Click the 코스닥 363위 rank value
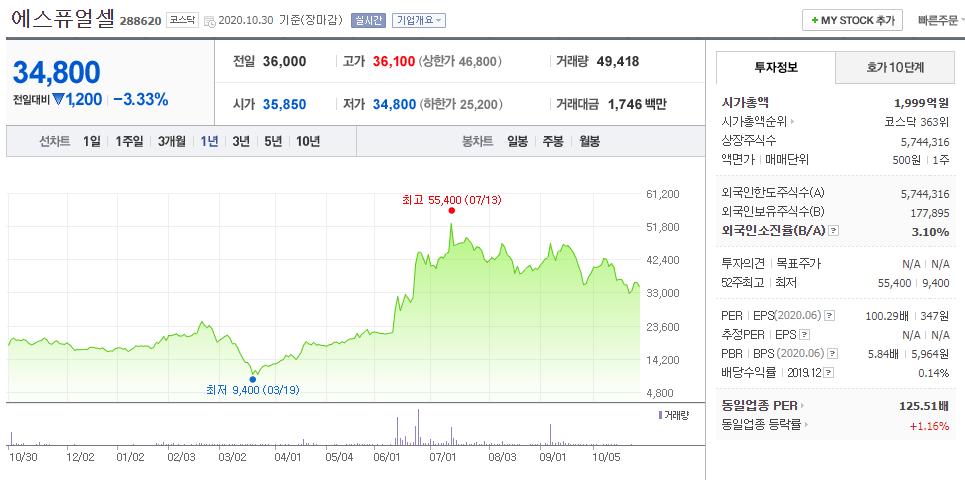 click(x=917, y=121)
